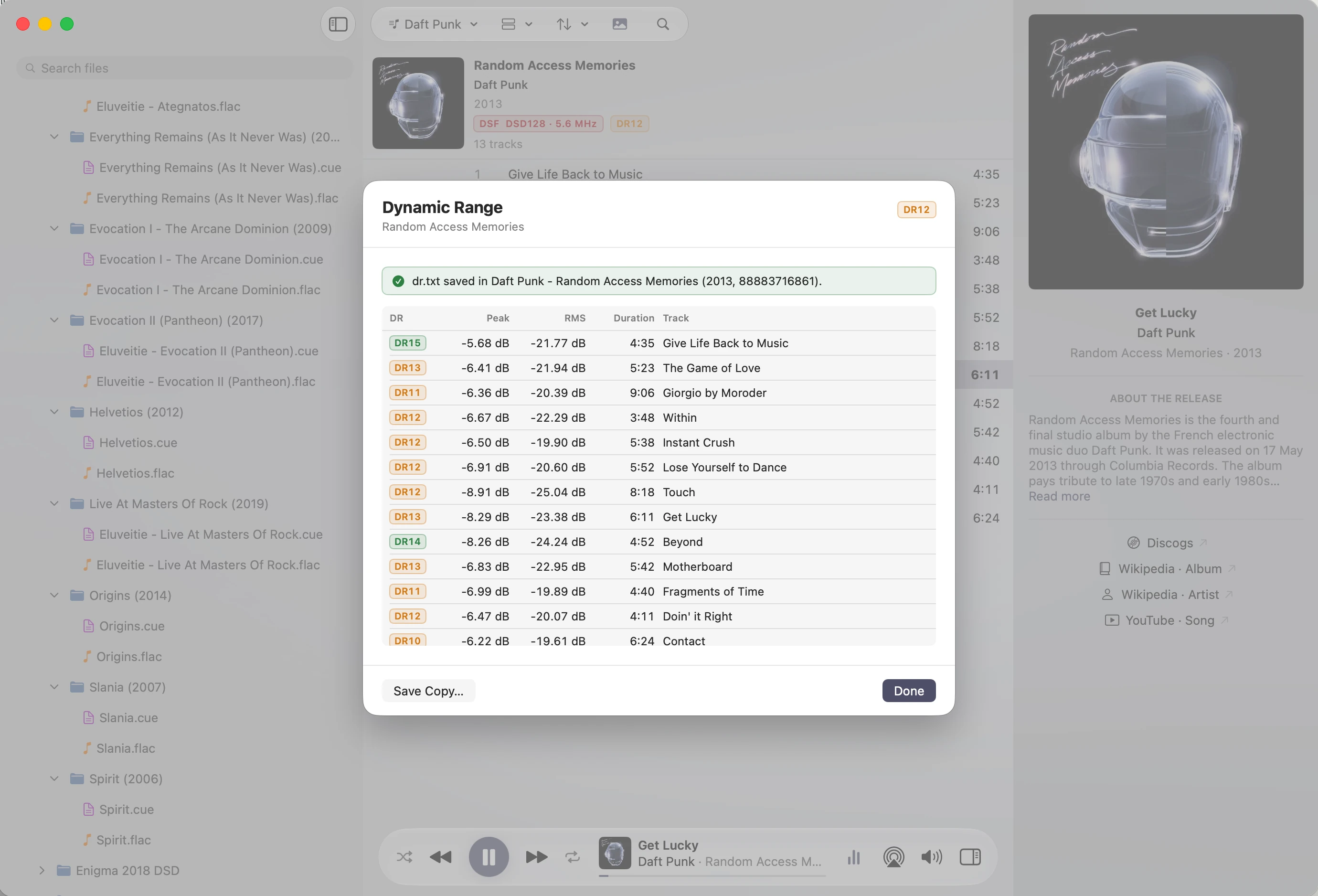Click the DR12 album badge in dialog header
The image size is (1318, 896).
(x=916, y=210)
